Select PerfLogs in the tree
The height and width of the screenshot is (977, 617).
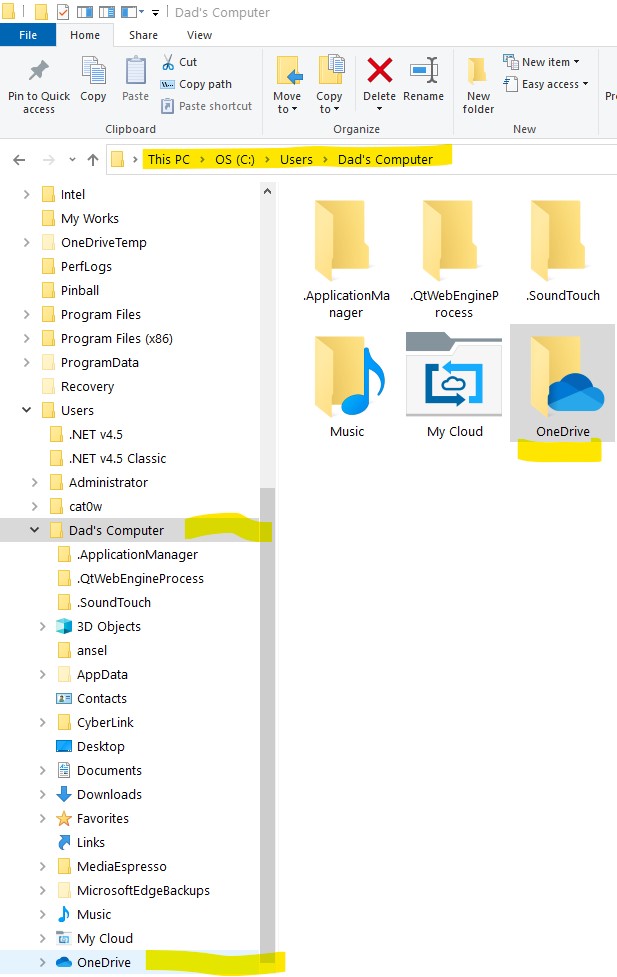[86, 267]
